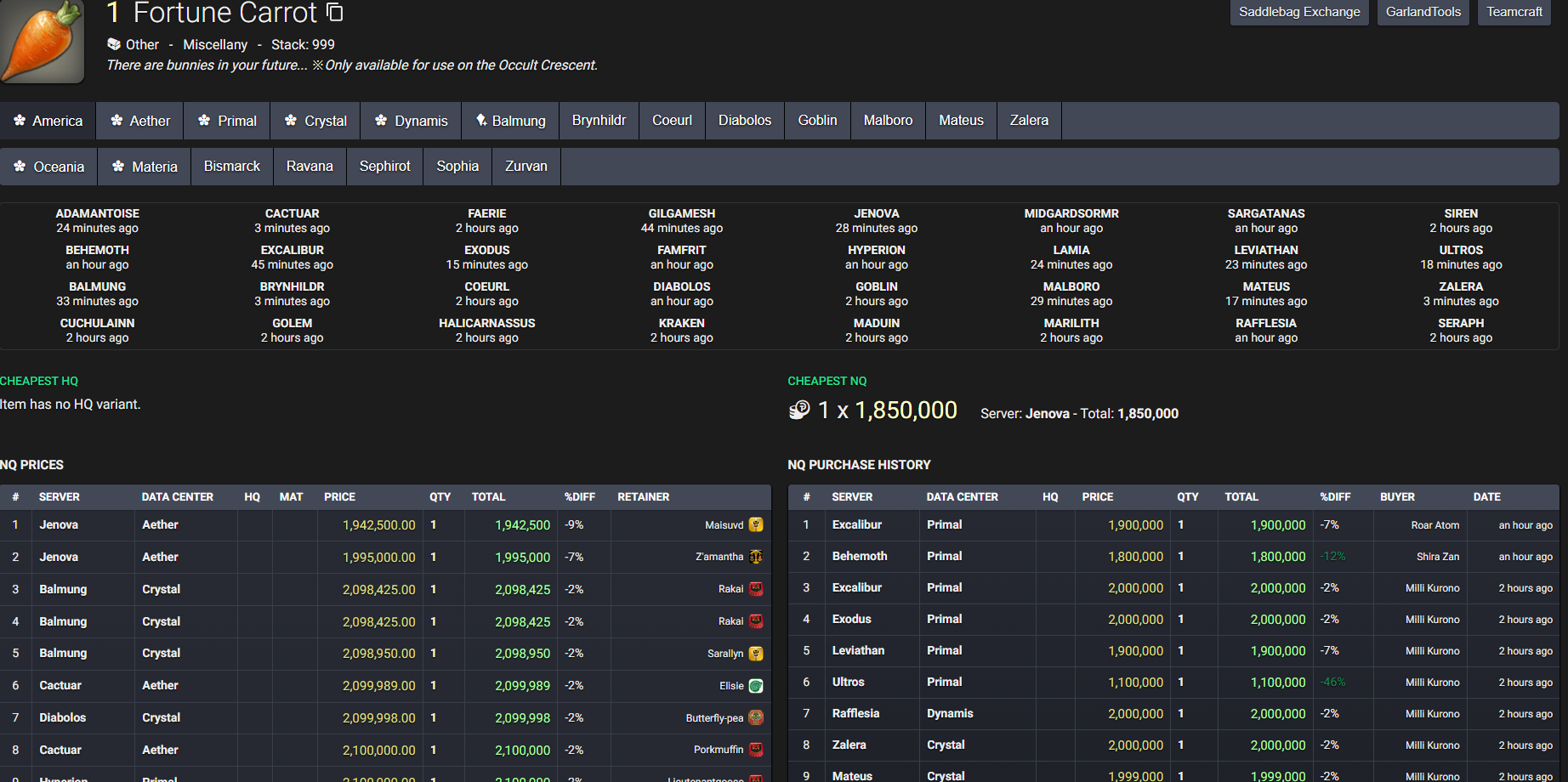Click the -12% diff for Behemoth purchase
The image size is (1568, 782).
pyautogui.click(x=1332, y=557)
